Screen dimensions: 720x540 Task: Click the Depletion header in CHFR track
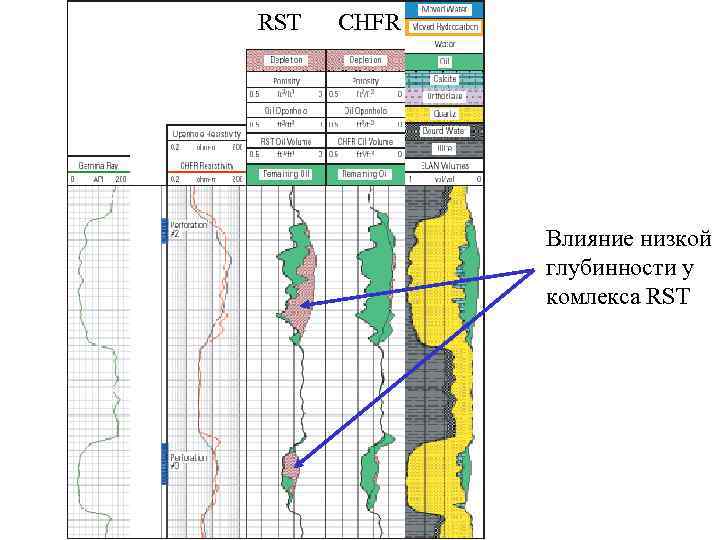tap(366, 60)
